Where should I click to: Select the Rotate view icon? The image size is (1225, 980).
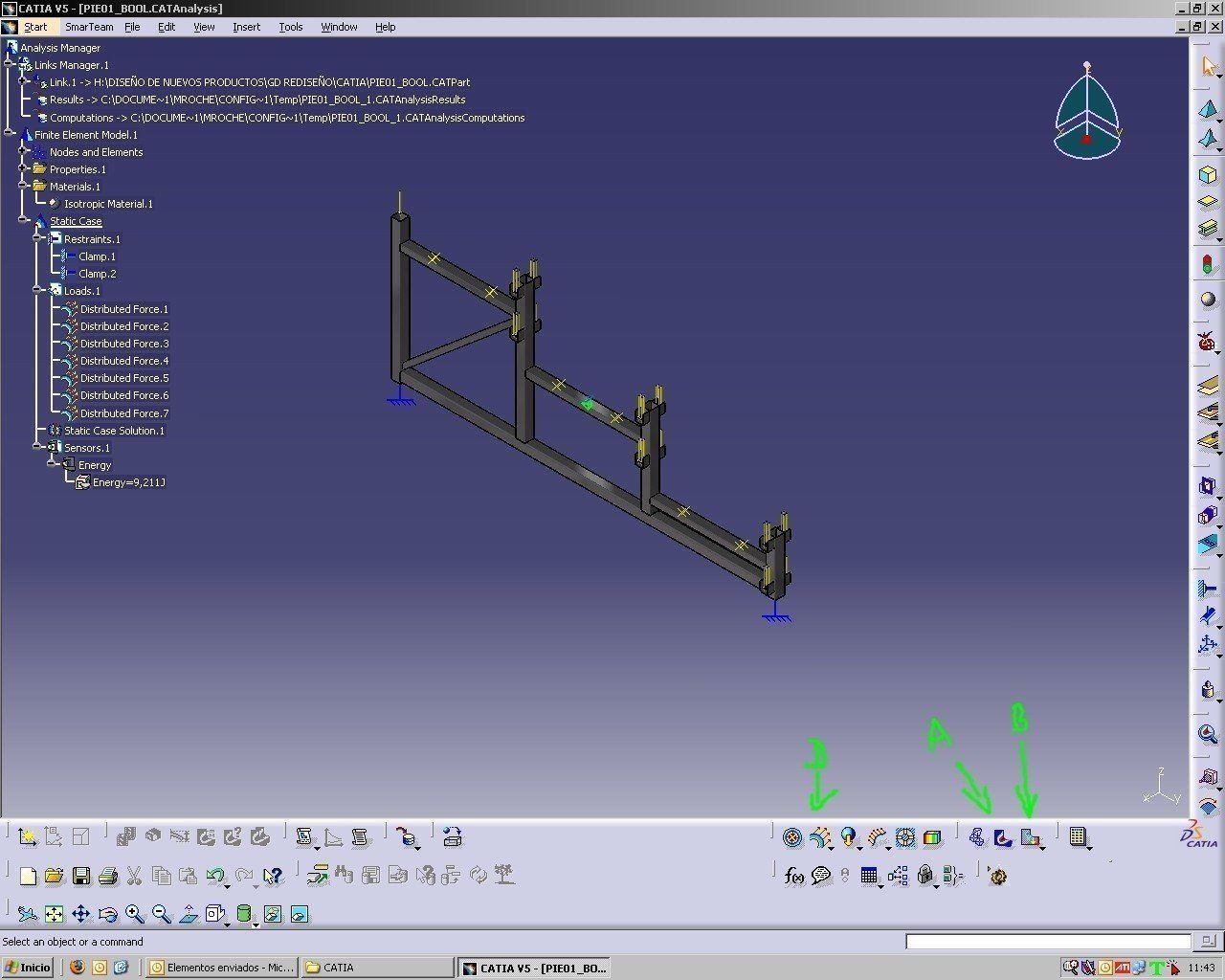107,914
